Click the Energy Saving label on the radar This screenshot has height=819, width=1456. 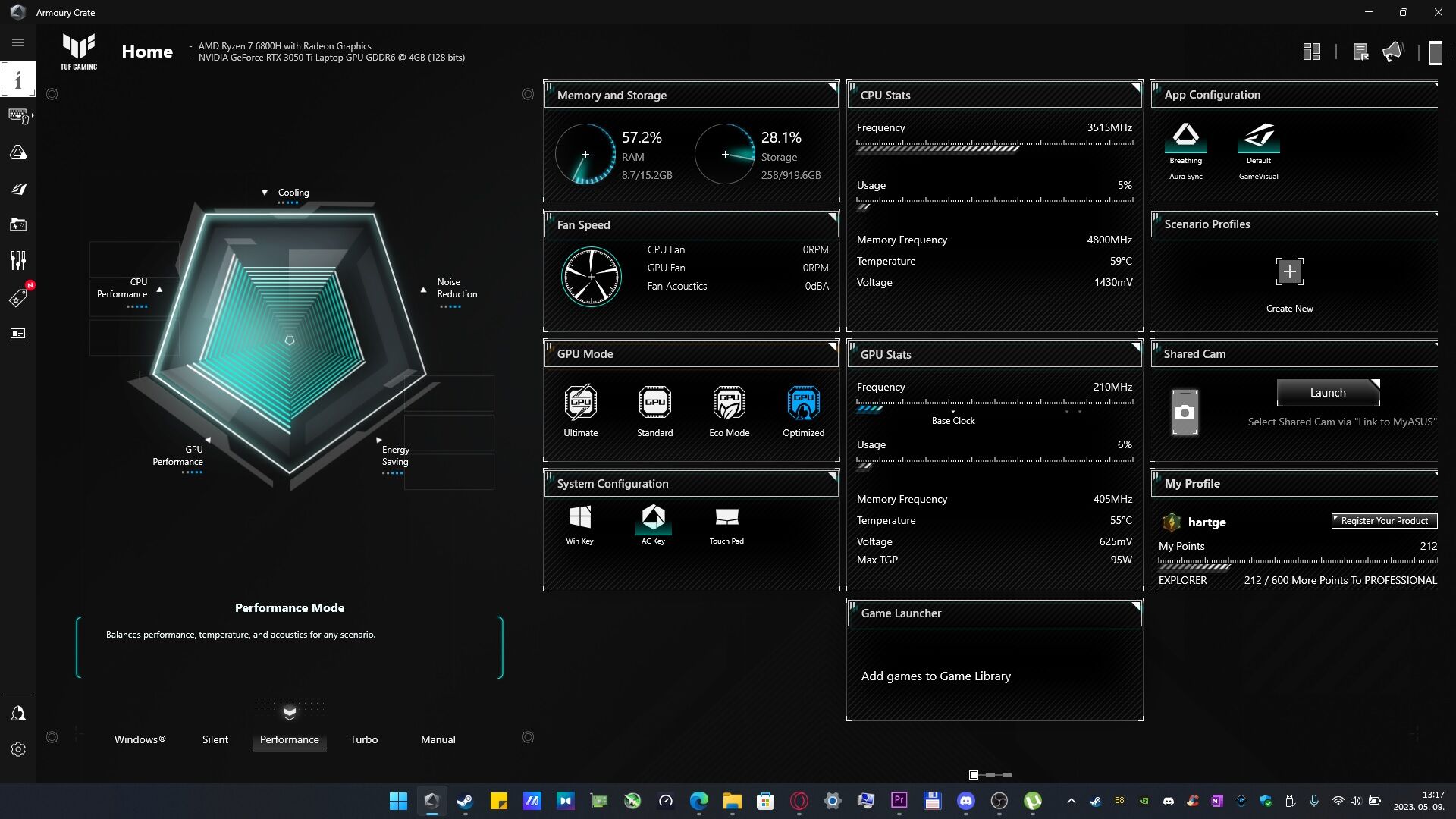[x=396, y=456]
